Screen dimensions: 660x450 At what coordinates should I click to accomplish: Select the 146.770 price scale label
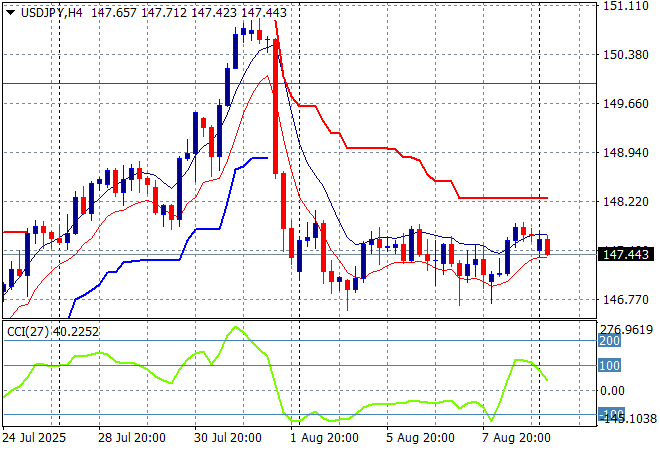pyautogui.click(x=626, y=300)
